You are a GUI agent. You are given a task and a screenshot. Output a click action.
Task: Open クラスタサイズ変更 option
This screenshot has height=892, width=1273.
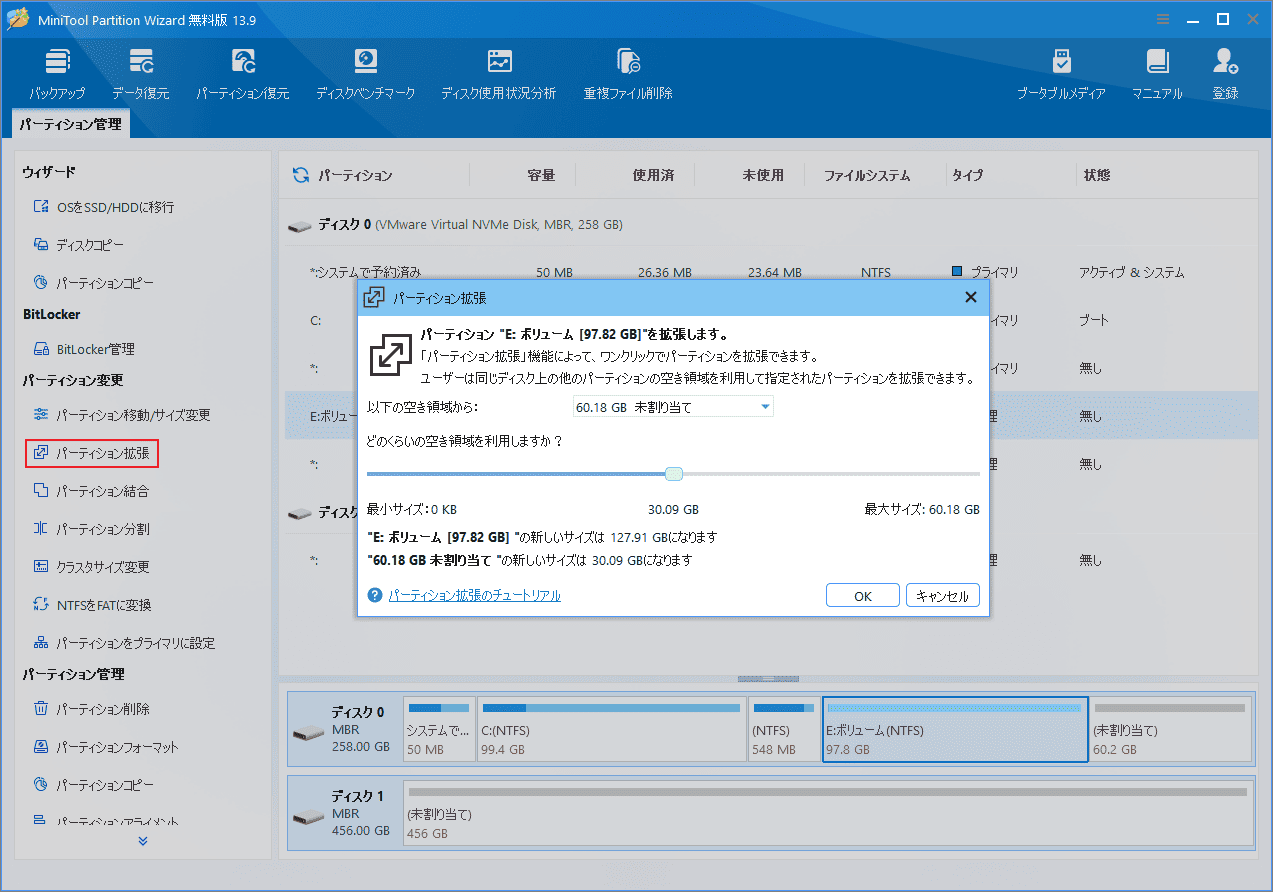92,567
